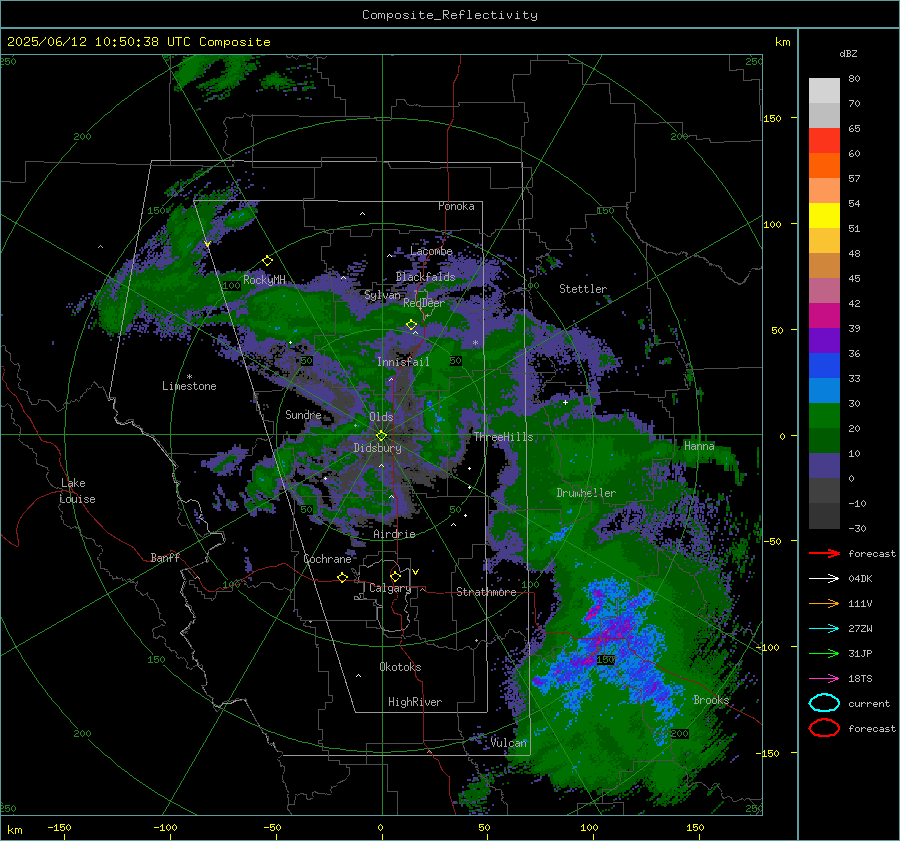The width and height of the screenshot is (900, 841).
Task: Click the green 31JP arrow in legend
Action: click(x=824, y=653)
